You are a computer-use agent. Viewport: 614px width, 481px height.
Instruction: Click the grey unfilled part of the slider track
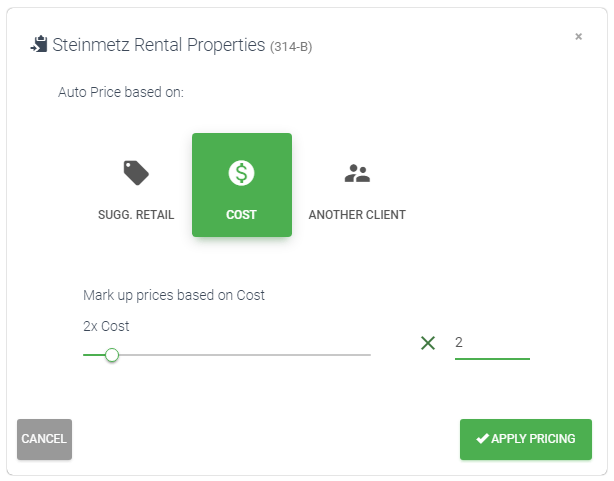[x=245, y=355]
